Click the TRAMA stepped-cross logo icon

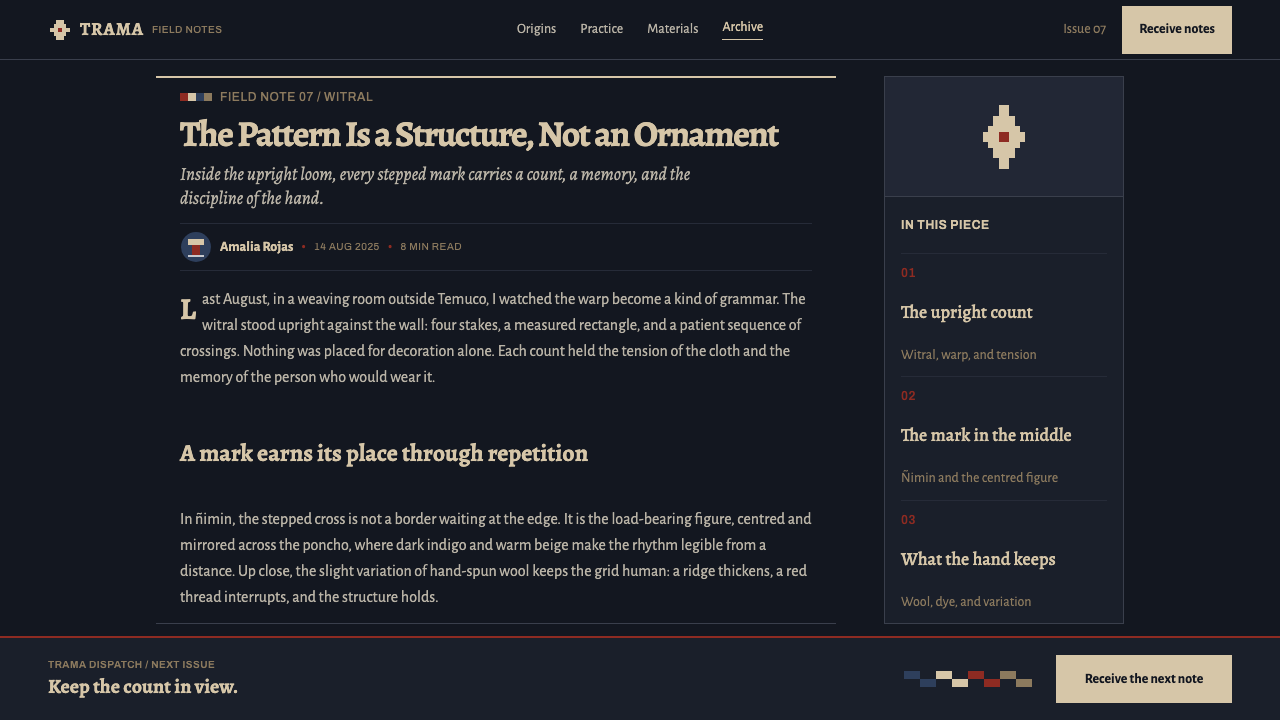click(60, 30)
